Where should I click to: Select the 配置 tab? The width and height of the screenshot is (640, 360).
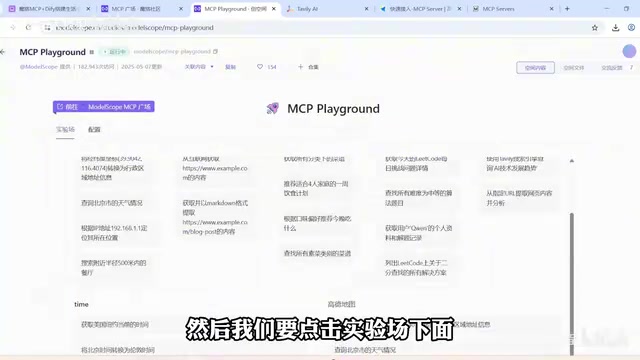pos(94,129)
